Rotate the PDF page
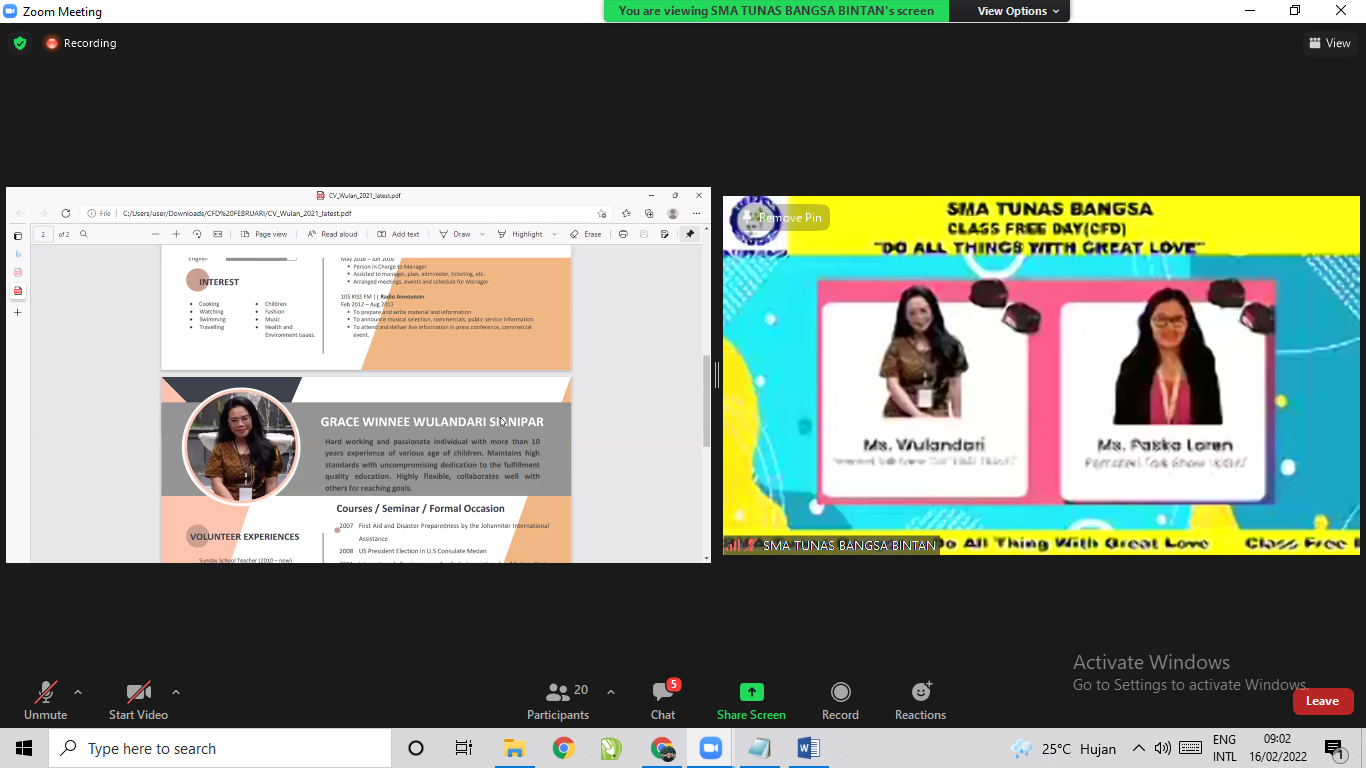Image resolution: width=1366 pixels, height=768 pixels. (197, 234)
